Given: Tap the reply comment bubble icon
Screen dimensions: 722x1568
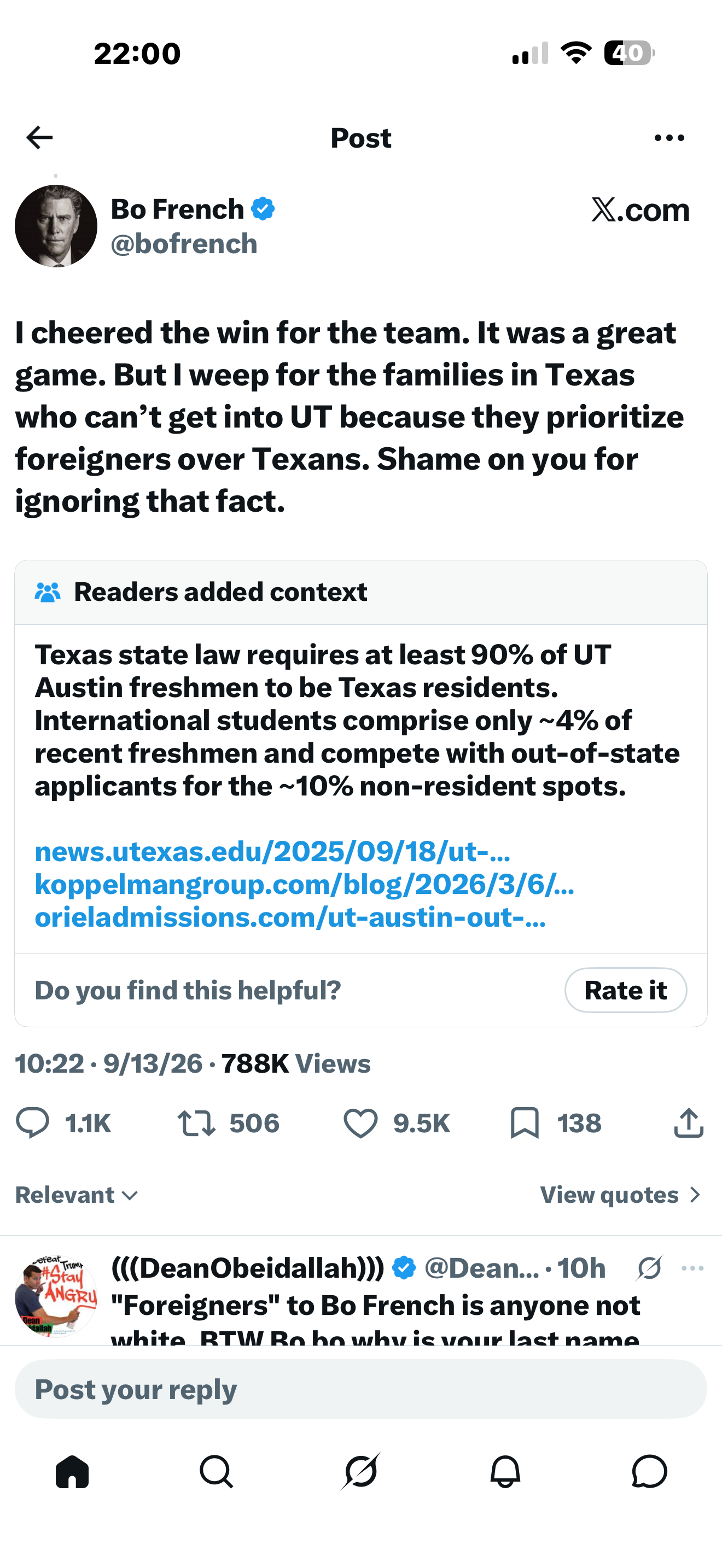Looking at the screenshot, I should click(32, 1123).
